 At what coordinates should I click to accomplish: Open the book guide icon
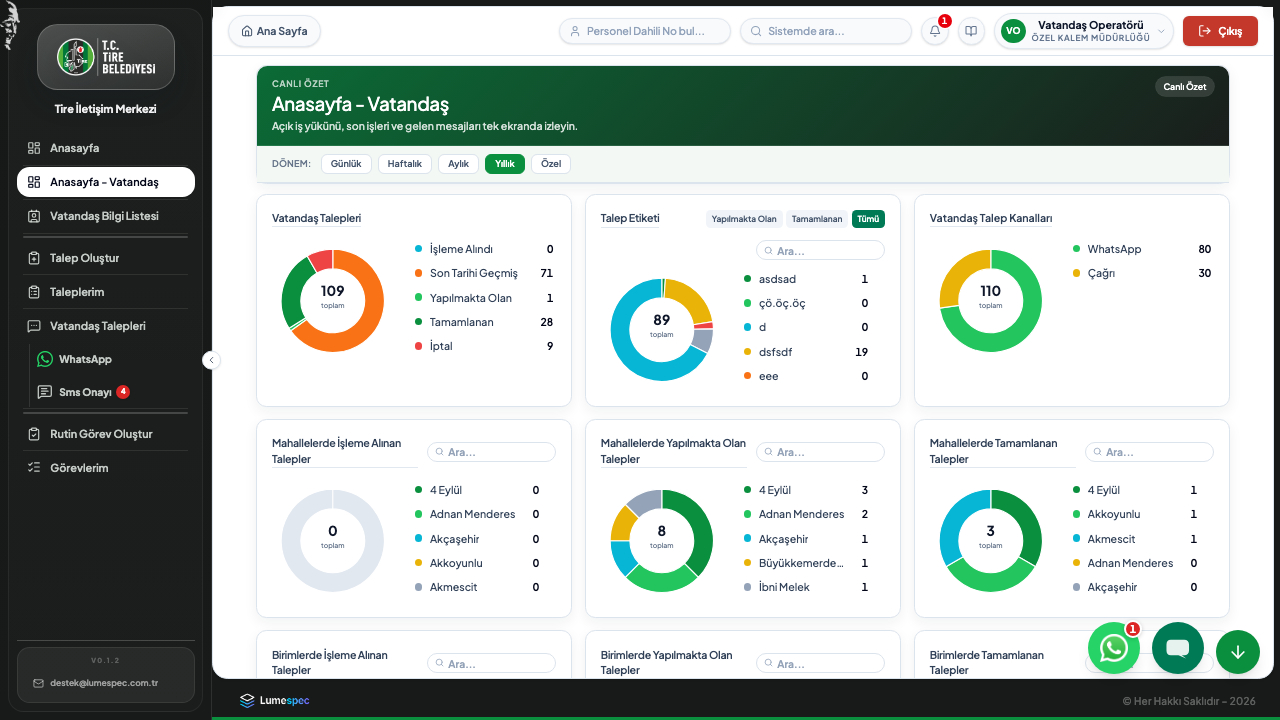point(971,31)
